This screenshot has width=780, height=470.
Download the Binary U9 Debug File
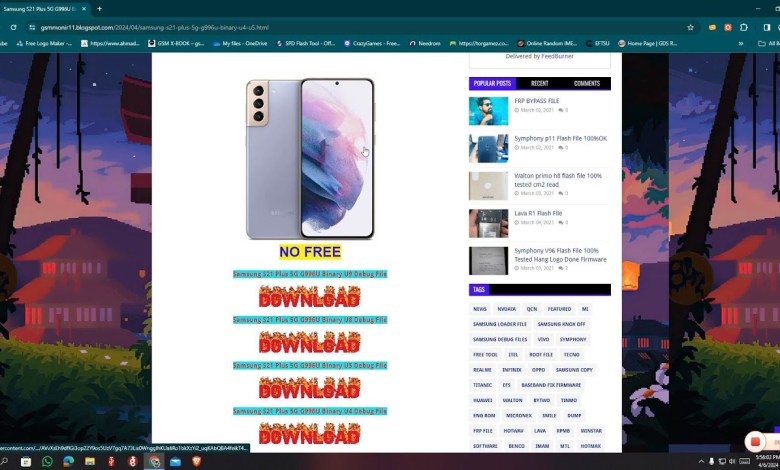(x=309, y=297)
